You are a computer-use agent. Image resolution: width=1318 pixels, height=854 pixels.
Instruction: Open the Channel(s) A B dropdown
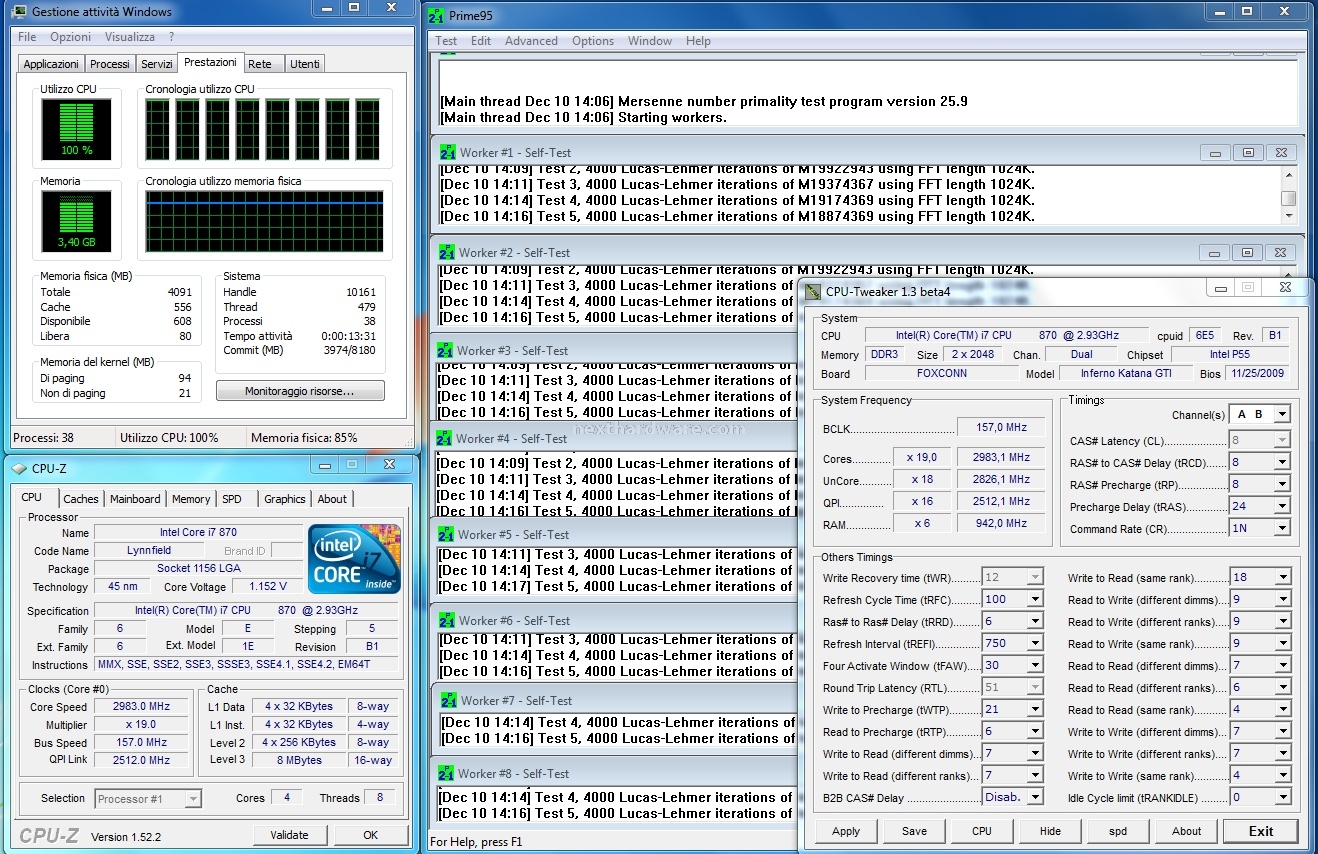(x=1259, y=414)
